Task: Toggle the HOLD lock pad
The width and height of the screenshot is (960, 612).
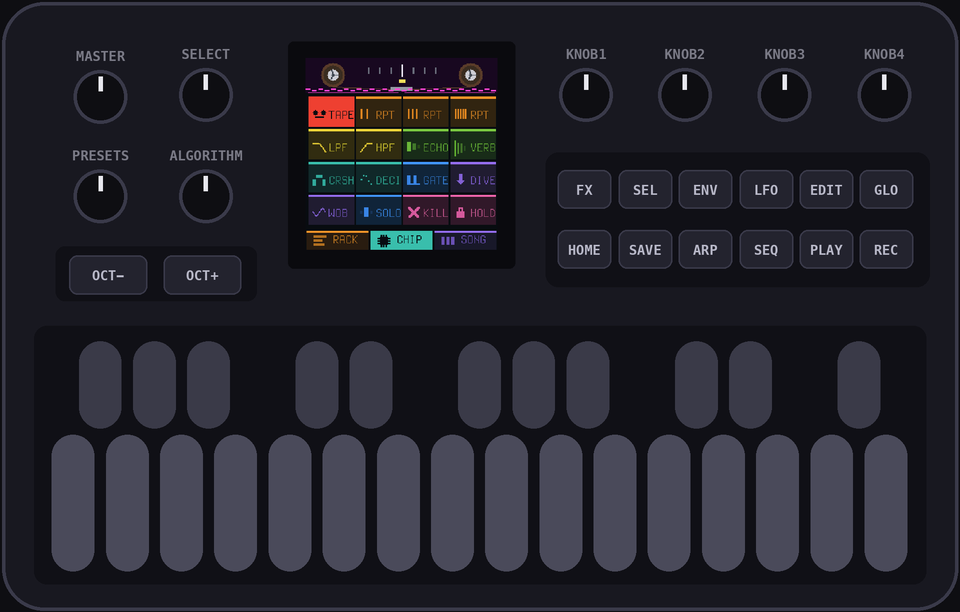Action: click(x=473, y=211)
